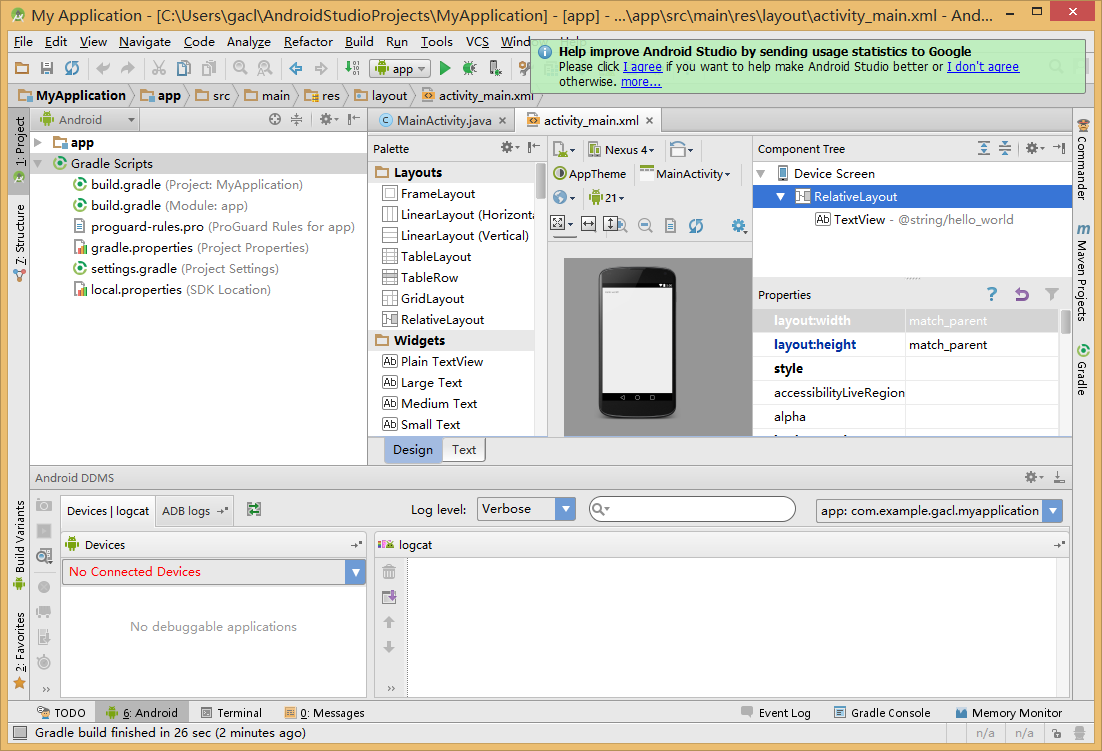This screenshot has height=751, width=1102.
Task: Toggle the Properties expert filter funnel icon
Action: (x=1051, y=294)
